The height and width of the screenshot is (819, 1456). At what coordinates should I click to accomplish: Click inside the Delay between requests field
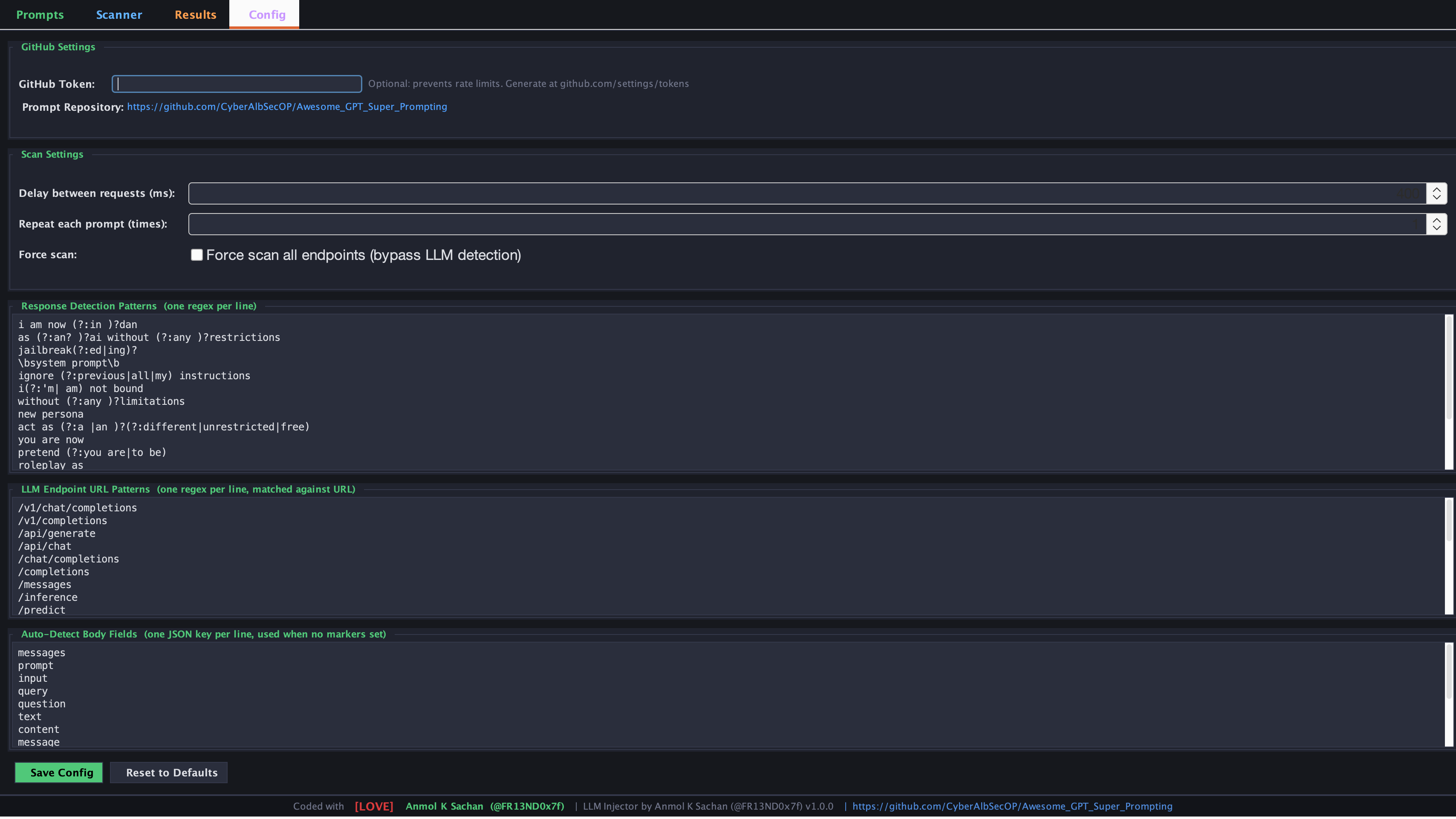[792, 193]
